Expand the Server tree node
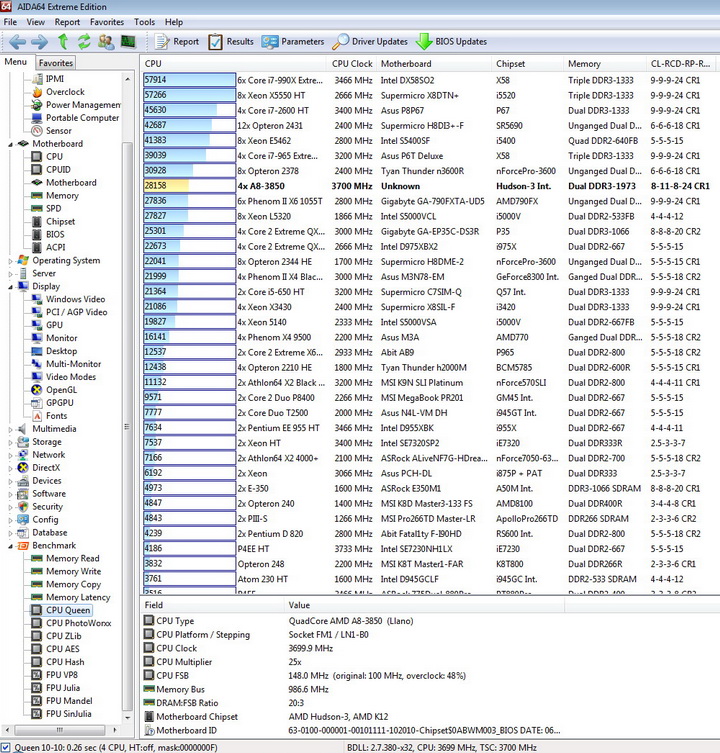This screenshot has height=753, width=720. click(10, 274)
